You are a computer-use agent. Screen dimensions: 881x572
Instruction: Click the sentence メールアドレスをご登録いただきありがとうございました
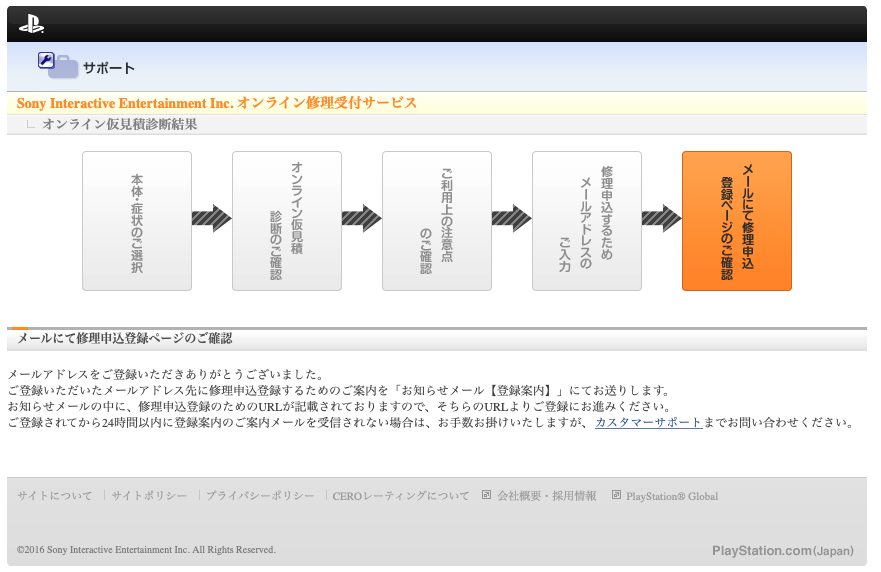[x=166, y=374]
